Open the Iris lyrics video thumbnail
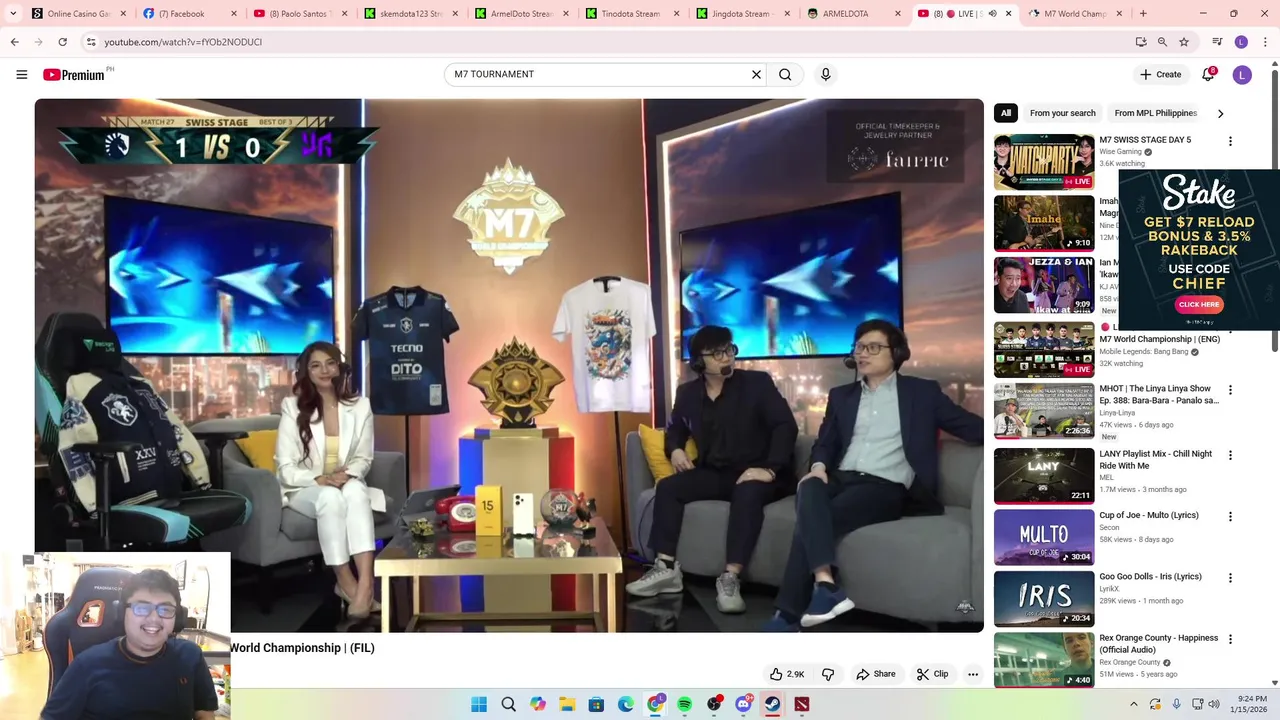Screen dimensions: 1280x720 (x=1044, y=599)
